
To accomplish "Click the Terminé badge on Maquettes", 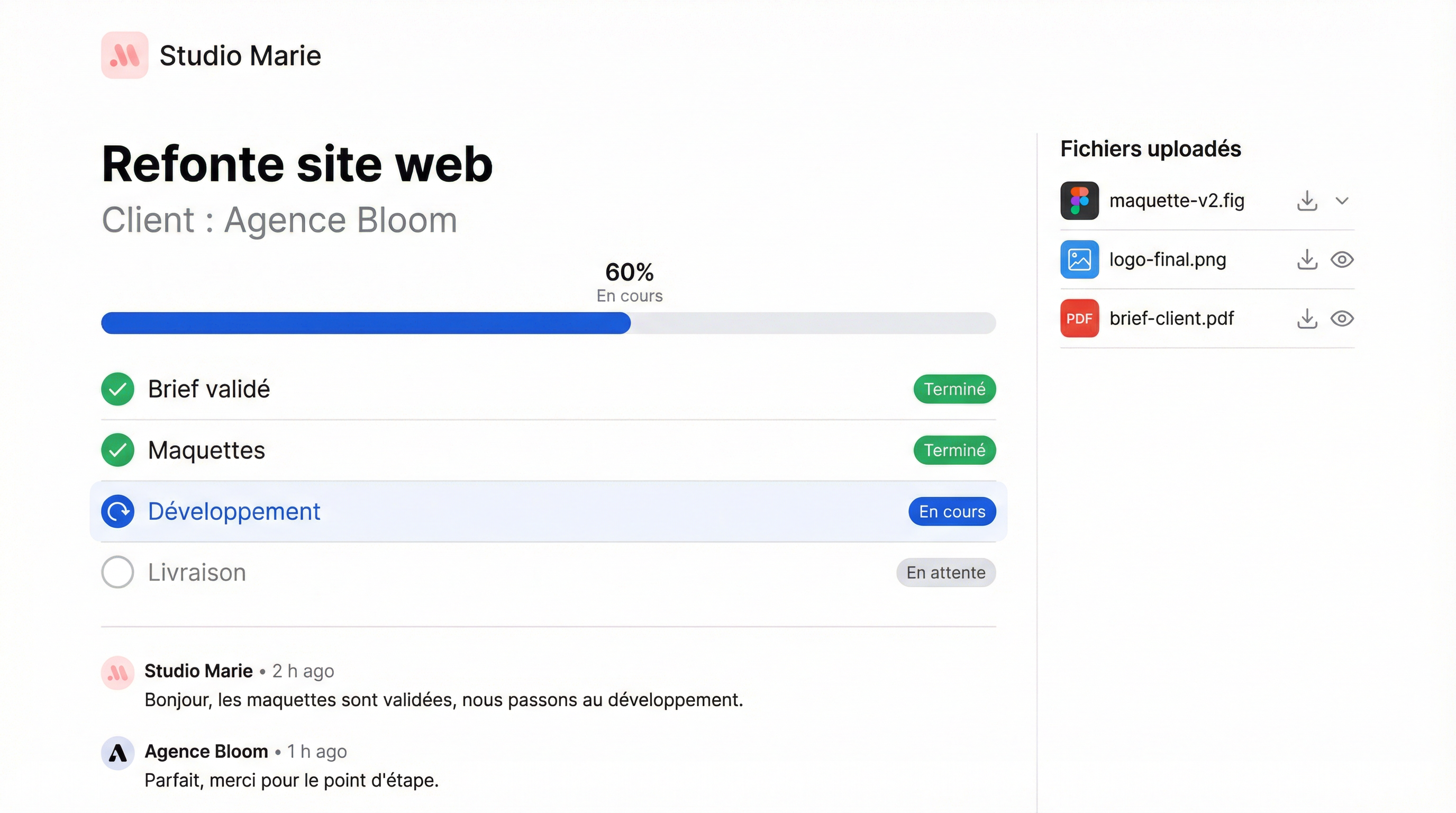I will pos(954,450).
